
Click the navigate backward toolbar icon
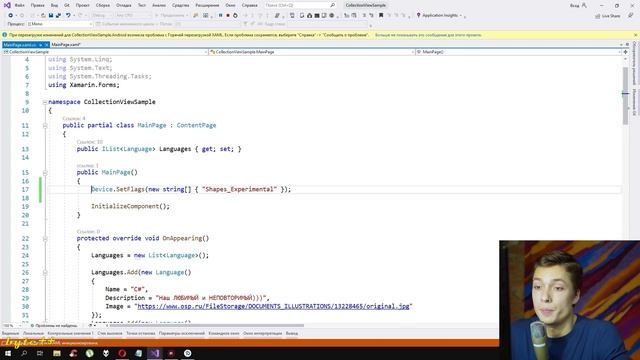click(11, 15)
